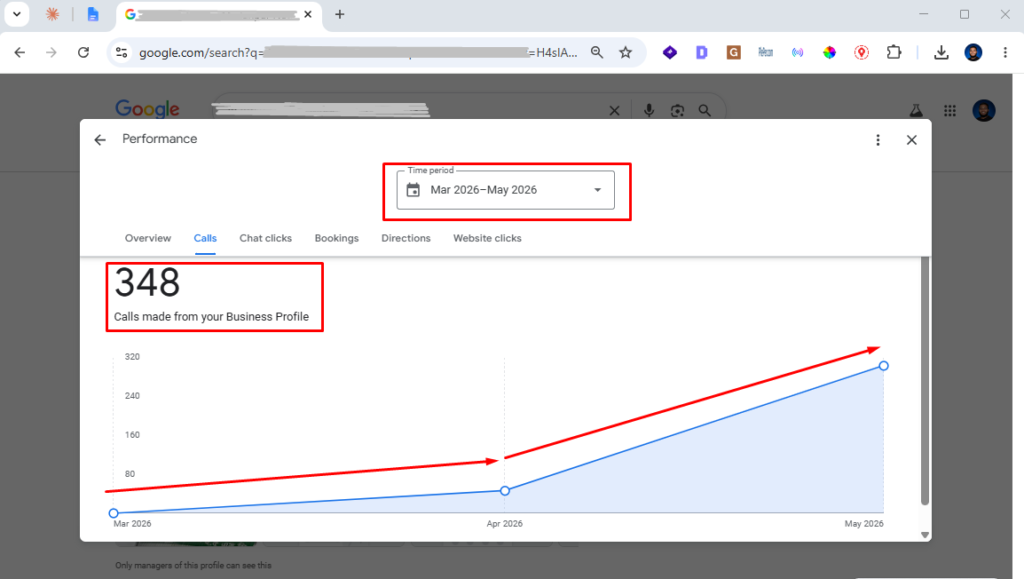1024x579 pixels.
Task: Open the downloads icon in toolbar
Action: tap(941, 52)
